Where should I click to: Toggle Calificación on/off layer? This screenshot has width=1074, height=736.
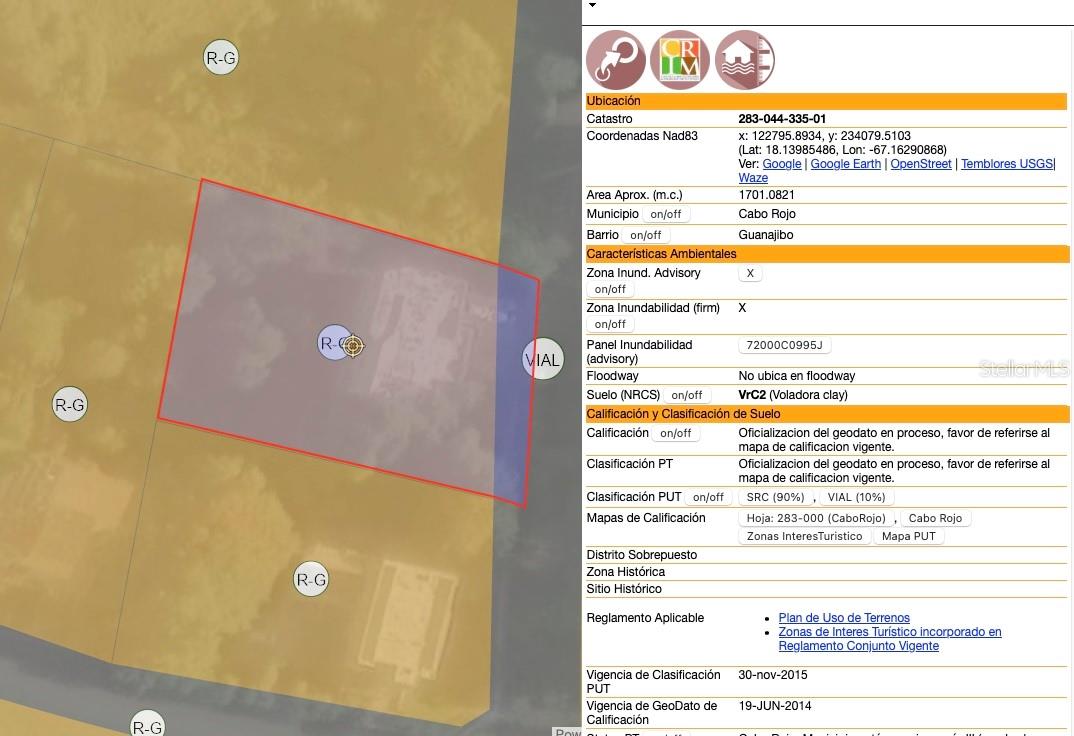point(676,433)
